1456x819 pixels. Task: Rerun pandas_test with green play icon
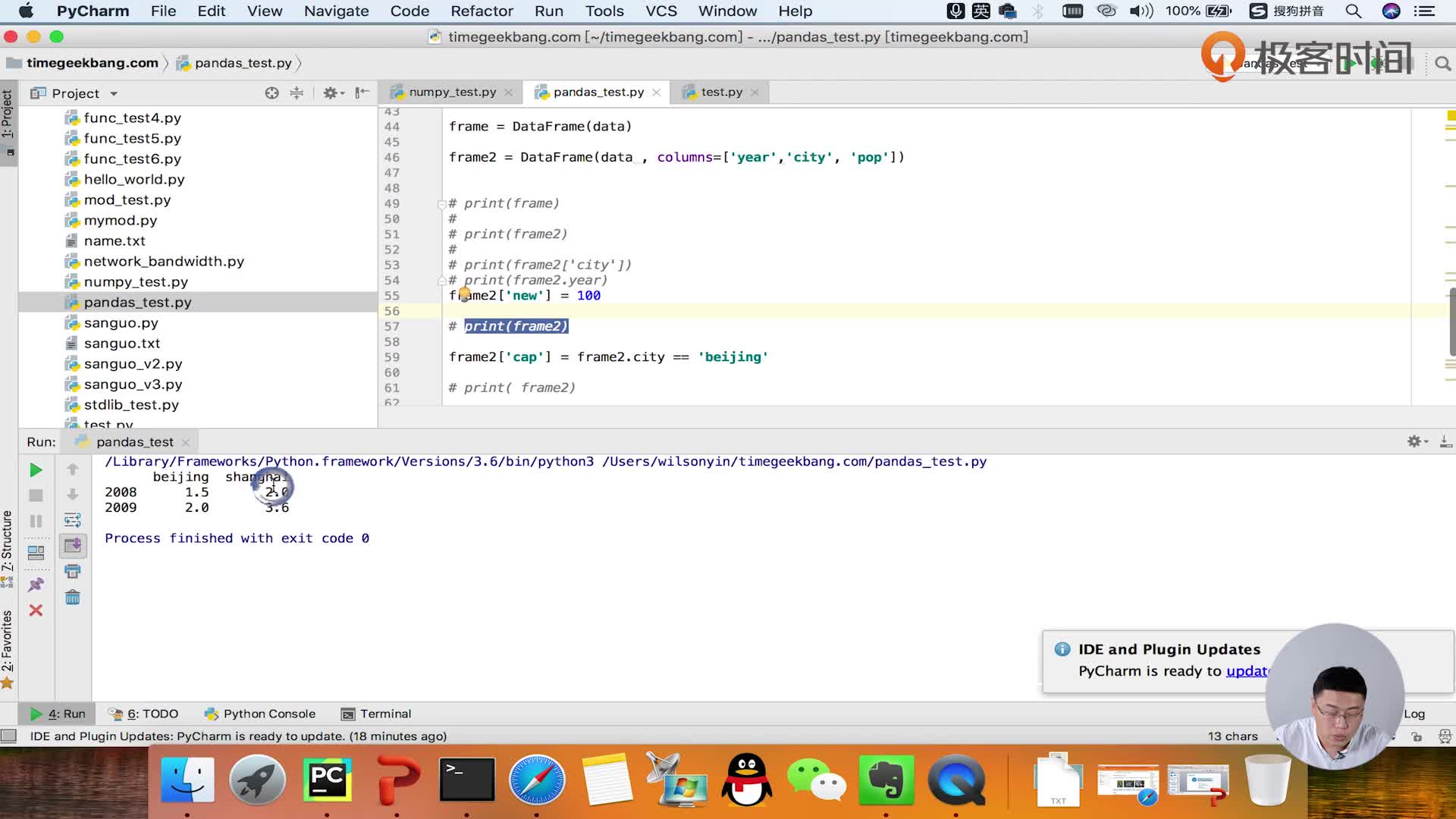pos(36,470)
